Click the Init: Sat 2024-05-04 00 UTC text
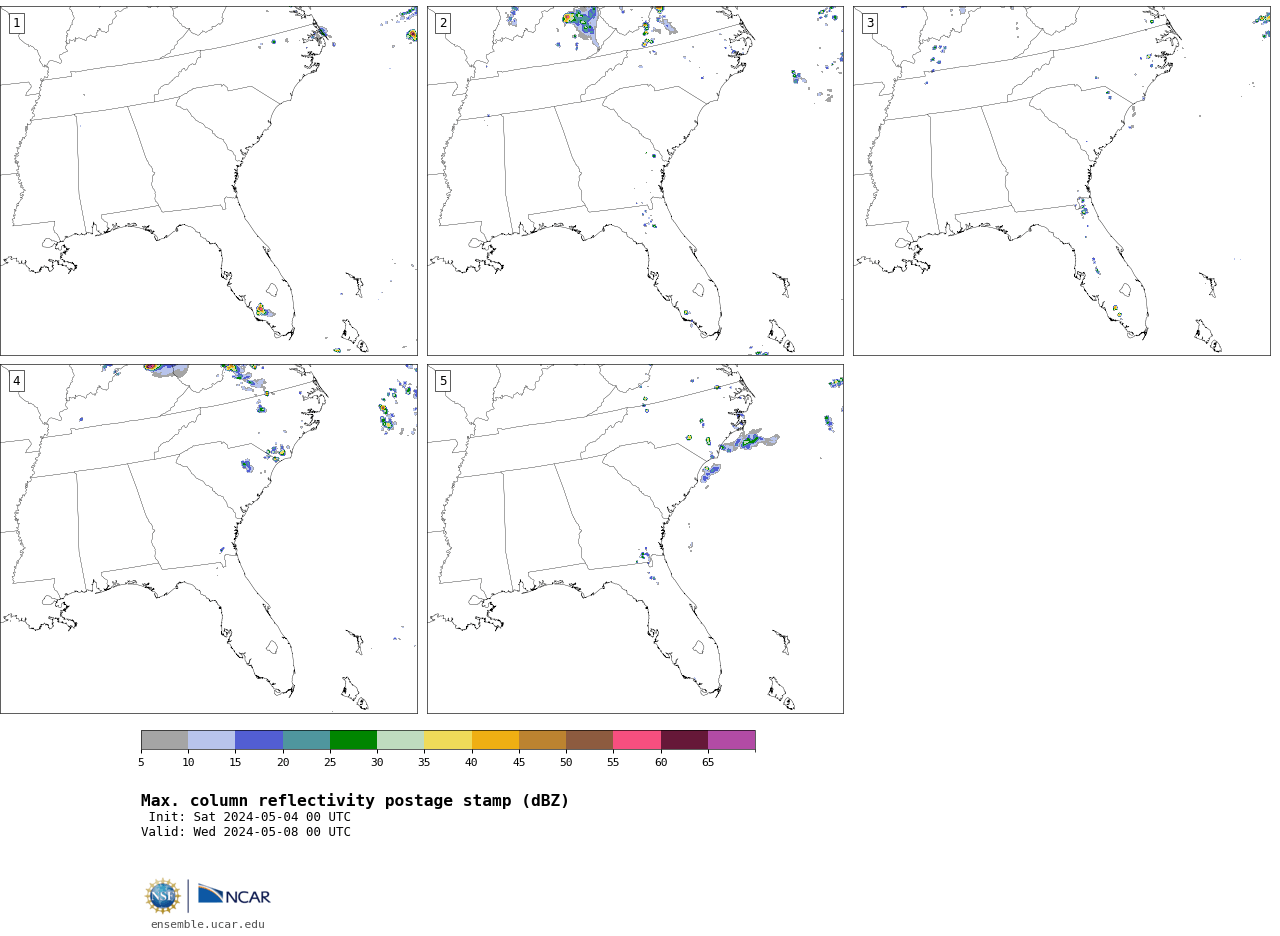The height and width of the screenshot is (936, 1280). tap(250, 817)
